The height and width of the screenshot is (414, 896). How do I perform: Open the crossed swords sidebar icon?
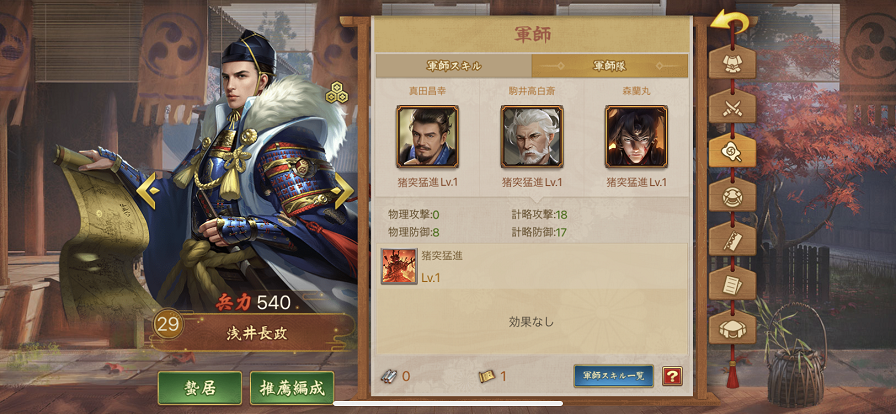coord(732,106)
